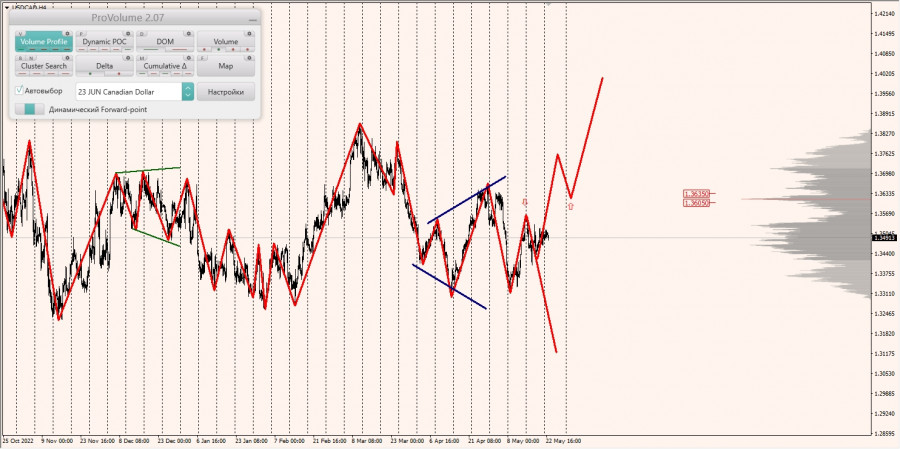900x449 pixels.
Task: Click the N hotkey badge on Cluster Search
Action: pos(31,59)
